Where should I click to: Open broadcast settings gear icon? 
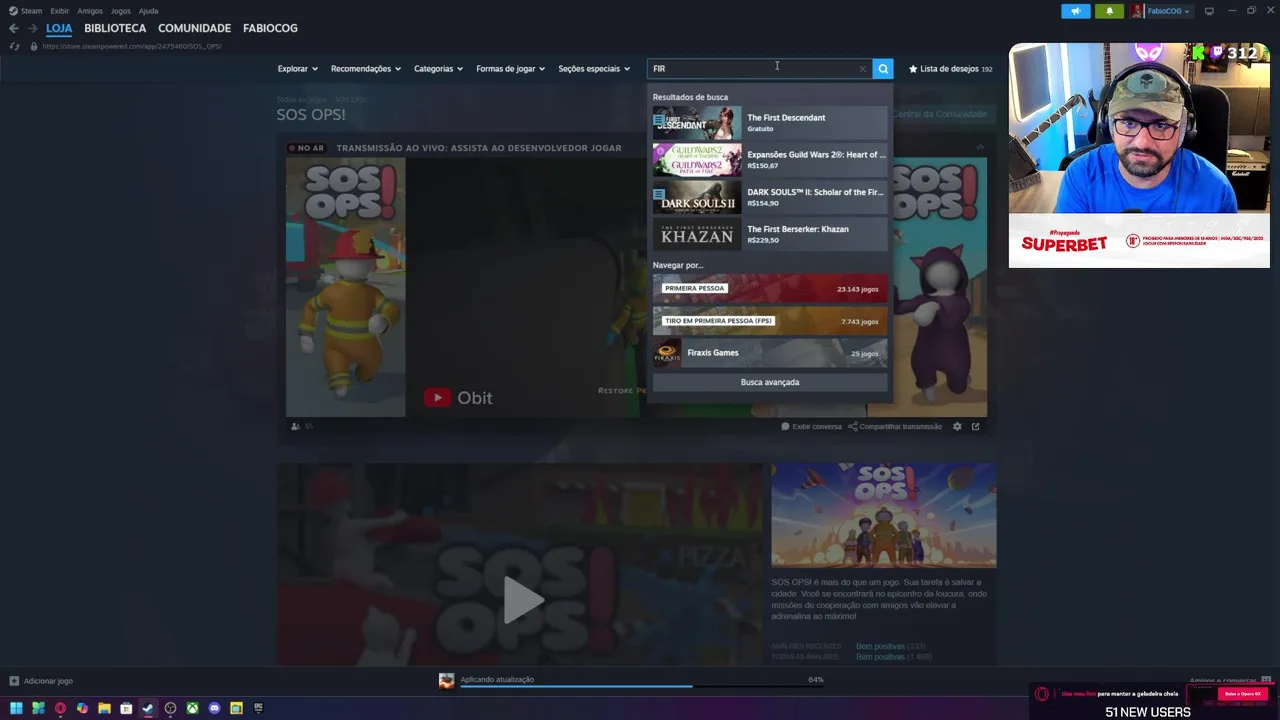pyautogui.click(x=957, y=427)
